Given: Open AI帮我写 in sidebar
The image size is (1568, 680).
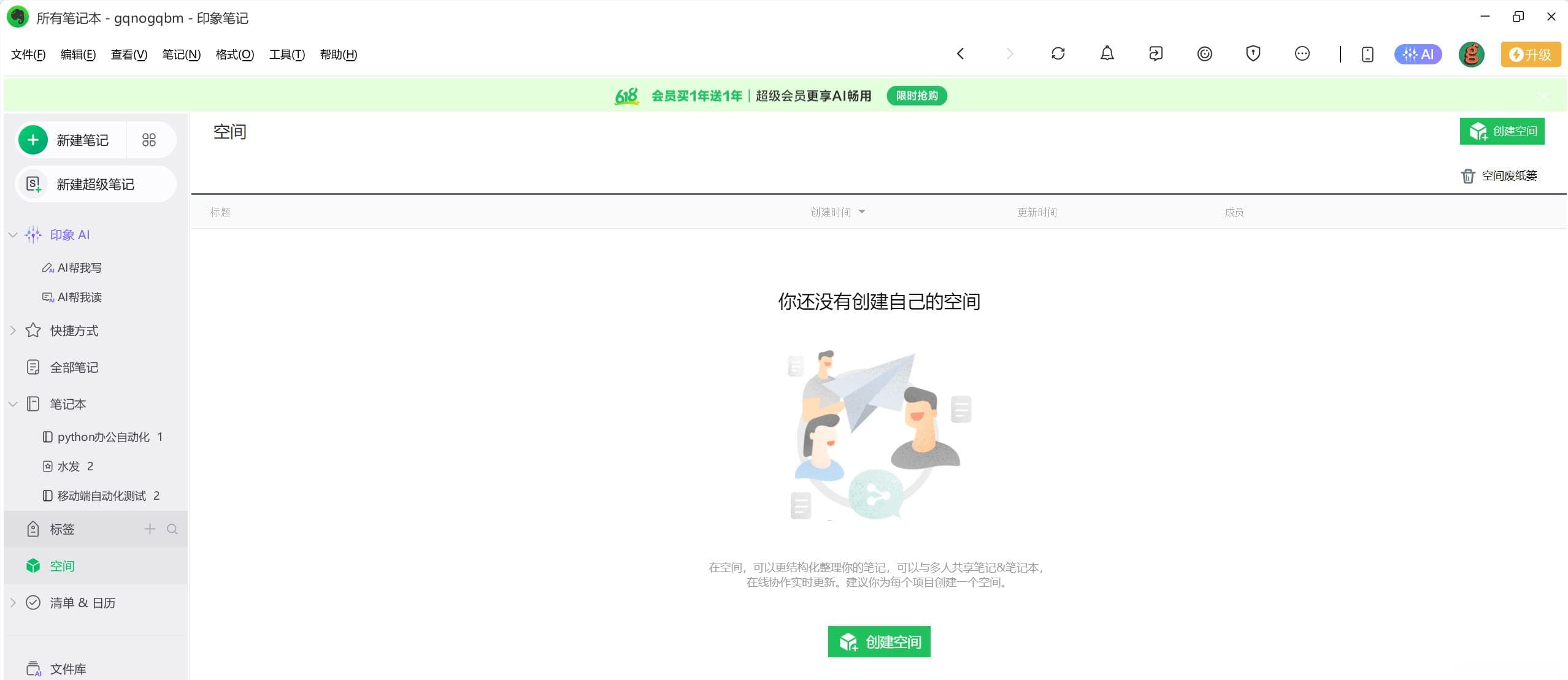Looking at the screenshot, I should (79, 268).
